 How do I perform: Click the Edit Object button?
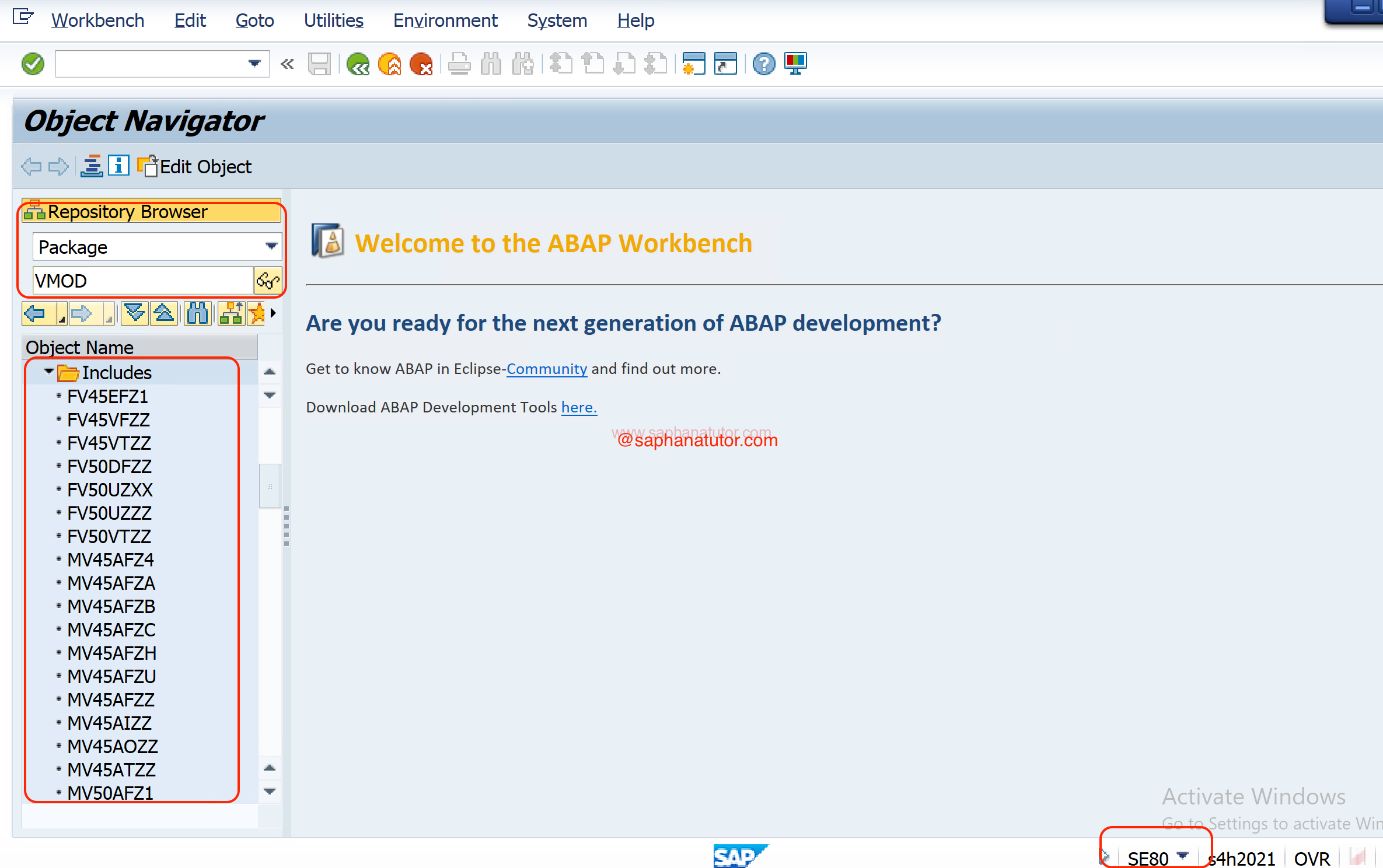pos(195,166)
